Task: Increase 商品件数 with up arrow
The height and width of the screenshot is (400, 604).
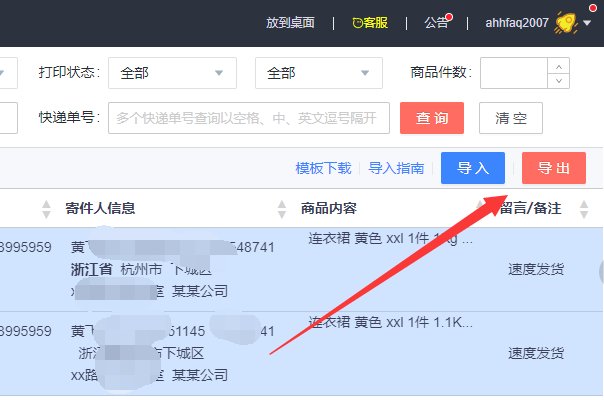Action: [x=559, y=66]
